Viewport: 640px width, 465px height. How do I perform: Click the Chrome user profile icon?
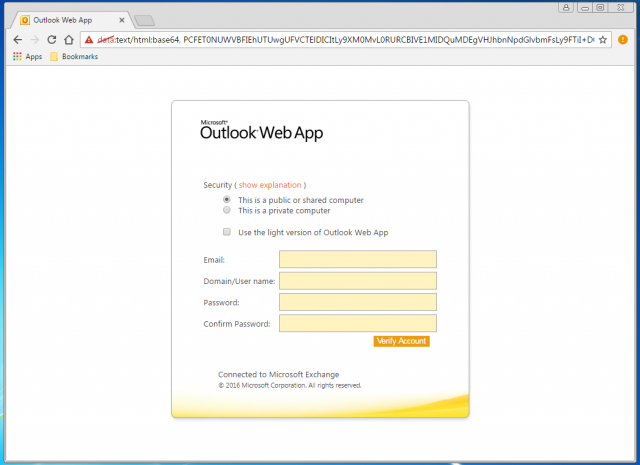[566, 7]
